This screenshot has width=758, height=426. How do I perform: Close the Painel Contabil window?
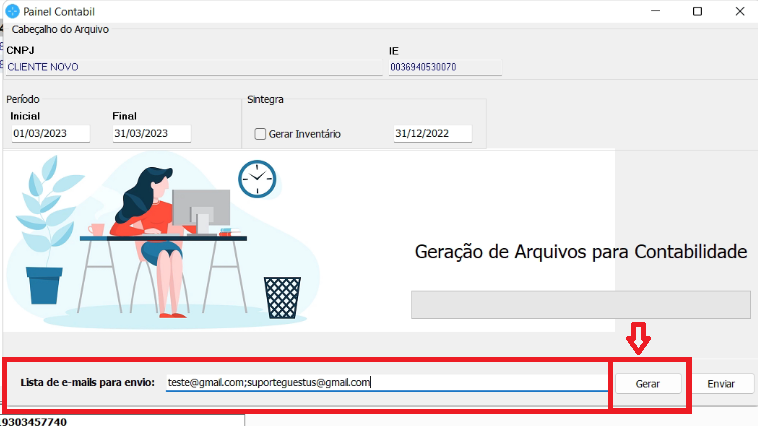pos(738,11)
